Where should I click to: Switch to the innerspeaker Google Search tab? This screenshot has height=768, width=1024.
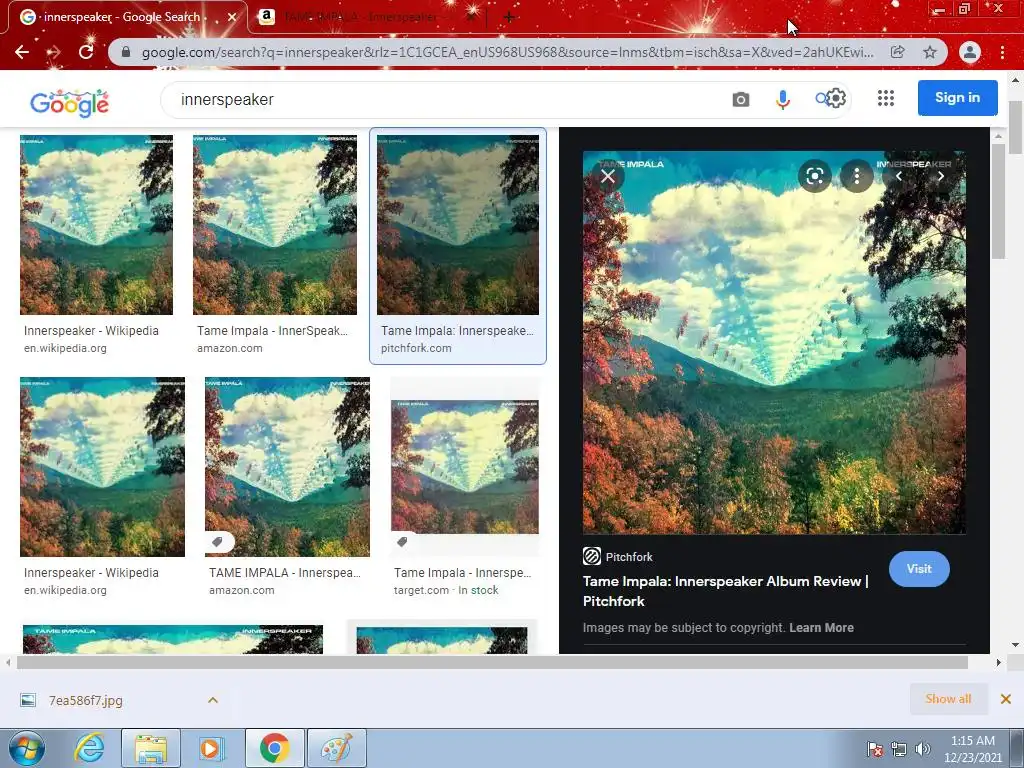(x=121, y=17)
